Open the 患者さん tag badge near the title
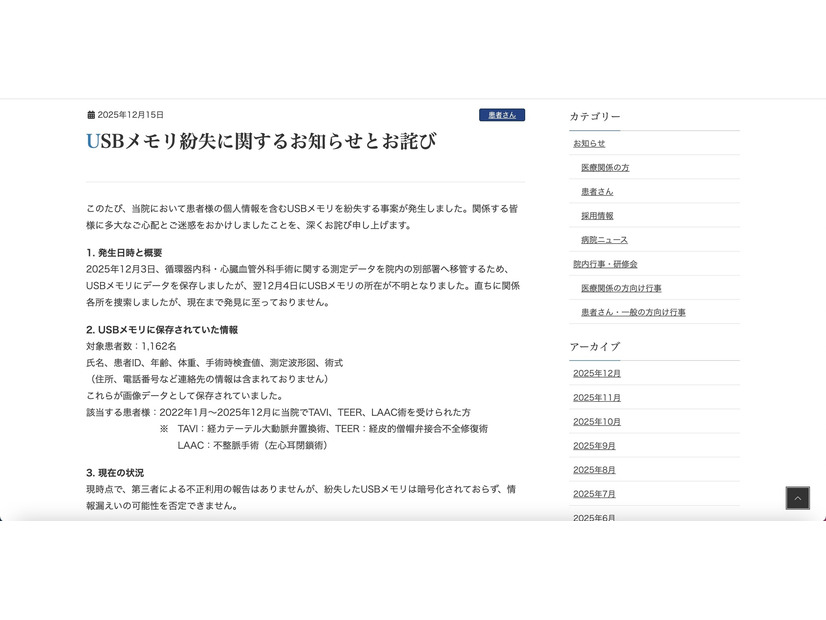This screenshot has width=826, height=620. point(502,114)
